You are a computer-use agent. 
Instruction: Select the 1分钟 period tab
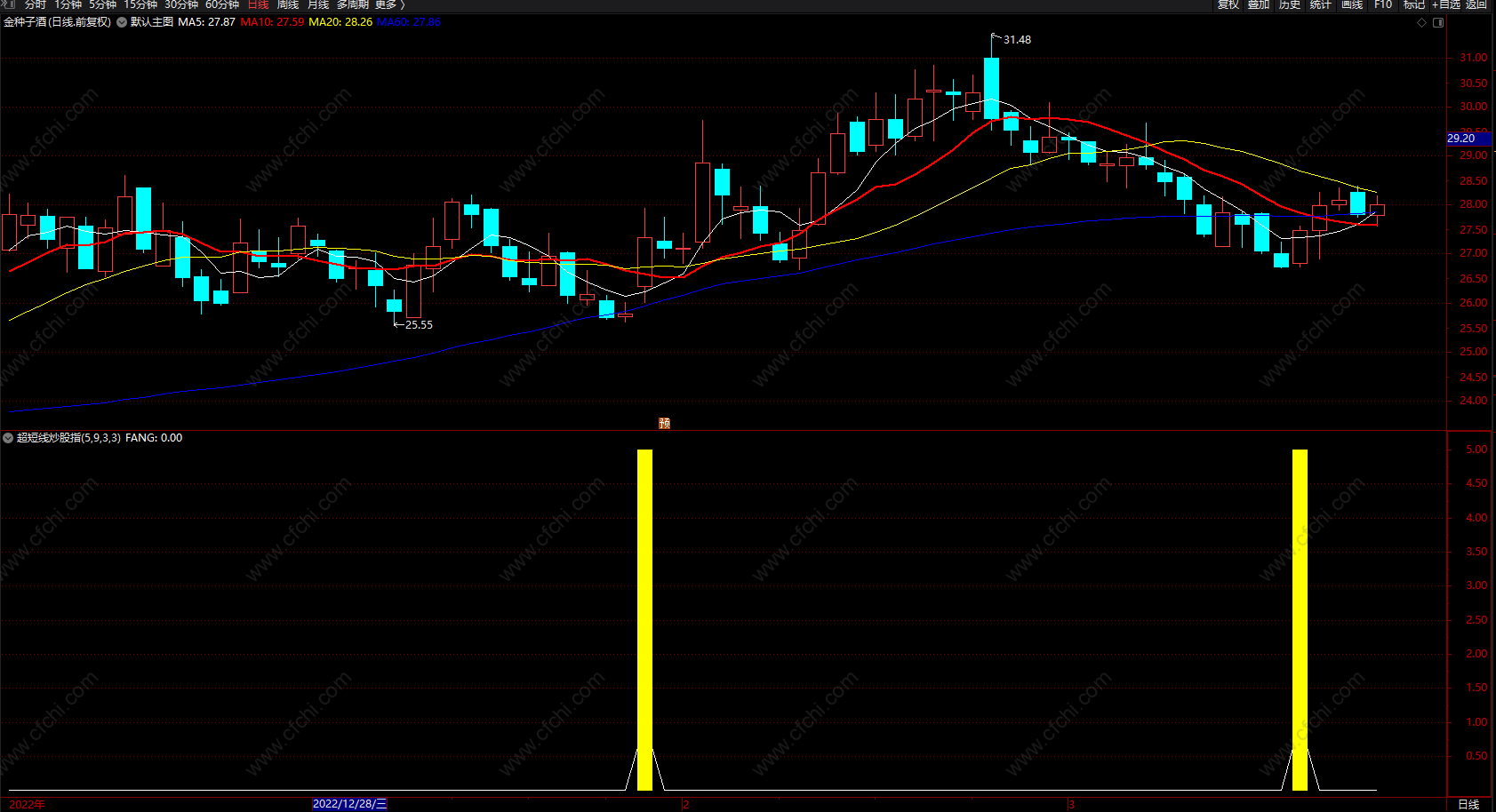[x=68, y=4]
